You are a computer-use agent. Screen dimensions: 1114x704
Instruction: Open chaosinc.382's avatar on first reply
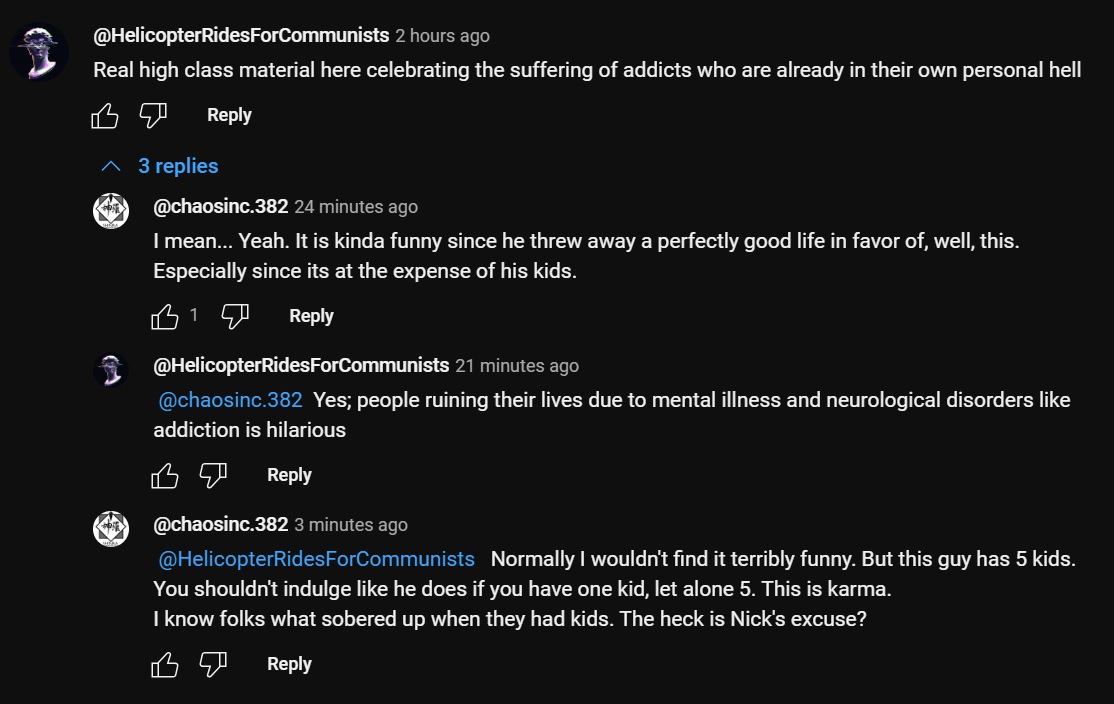click(x=111, y=211)
